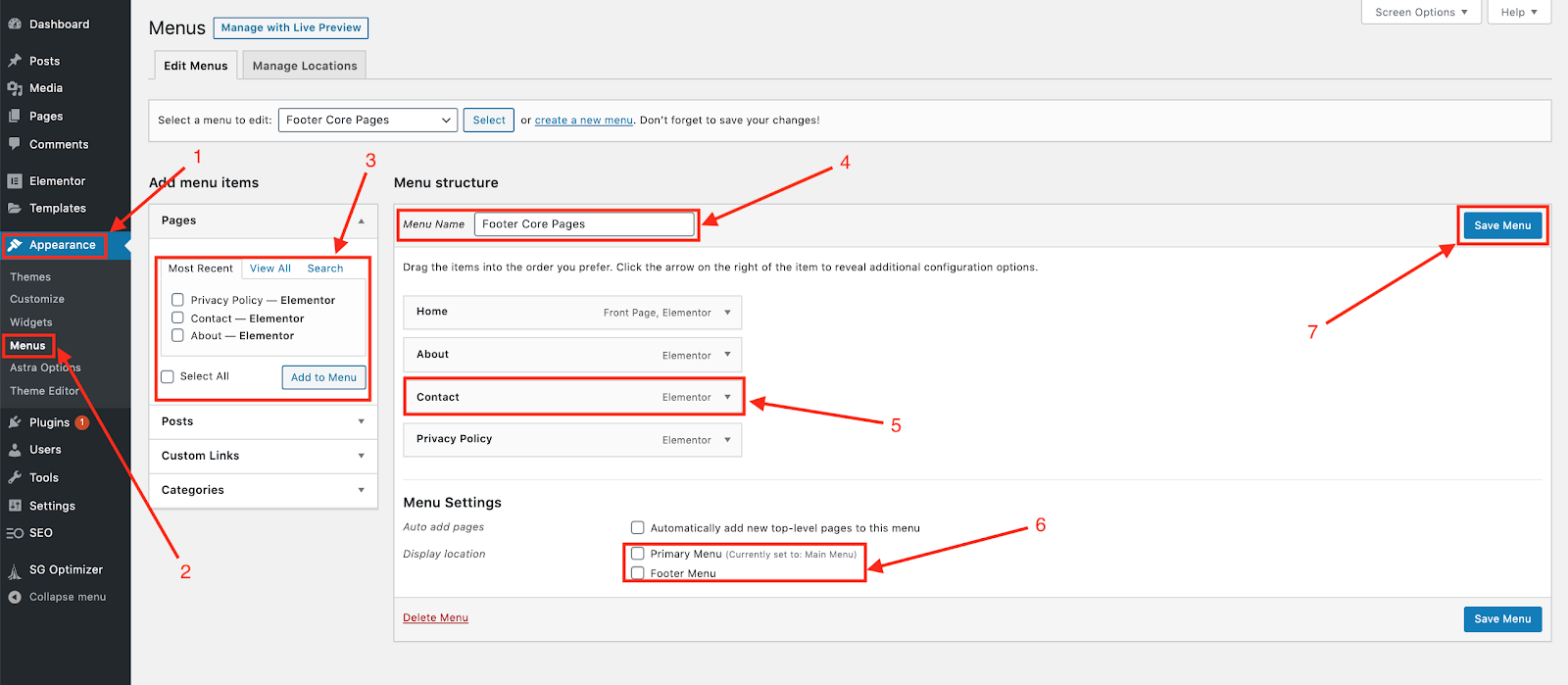The width and height of the screenshot is (1568, 685).
Task: Expand the Categories section
Action: 361,490
